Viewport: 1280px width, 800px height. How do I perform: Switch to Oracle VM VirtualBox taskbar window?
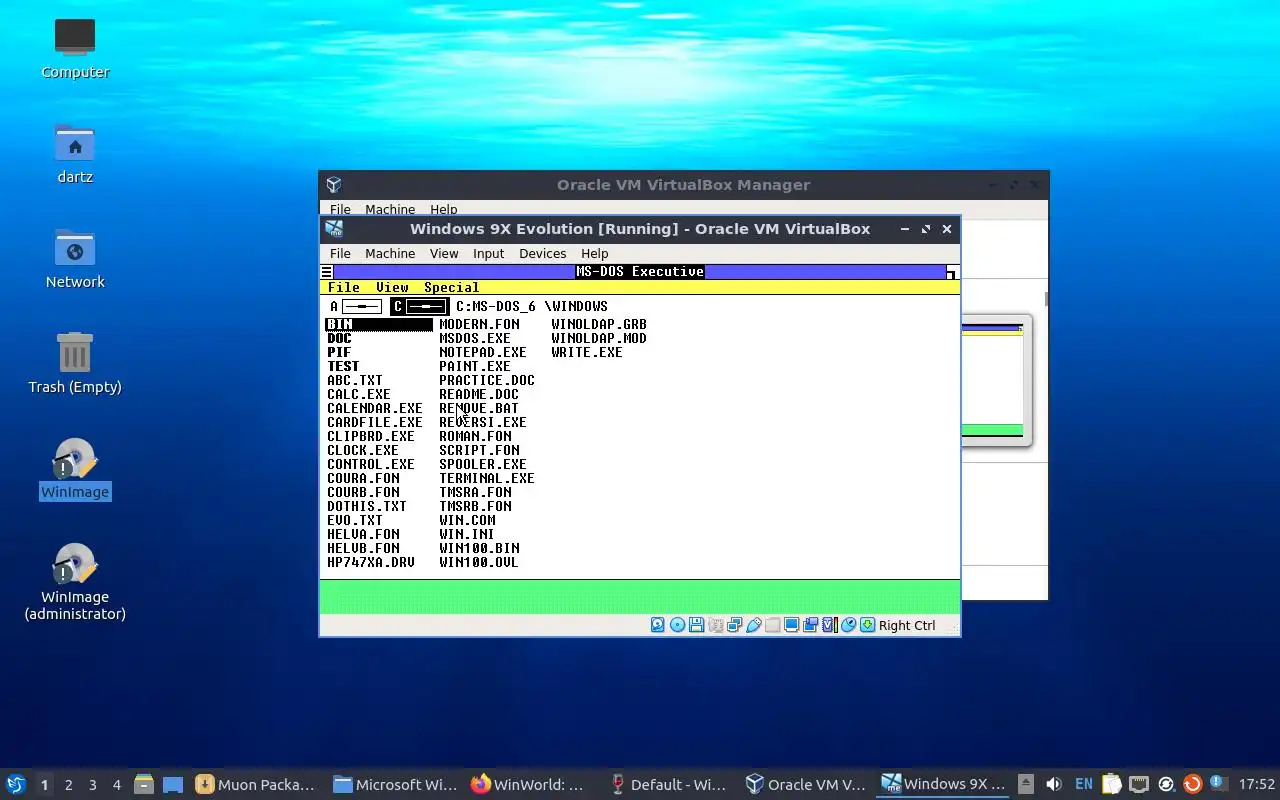[x=806, y=784]
